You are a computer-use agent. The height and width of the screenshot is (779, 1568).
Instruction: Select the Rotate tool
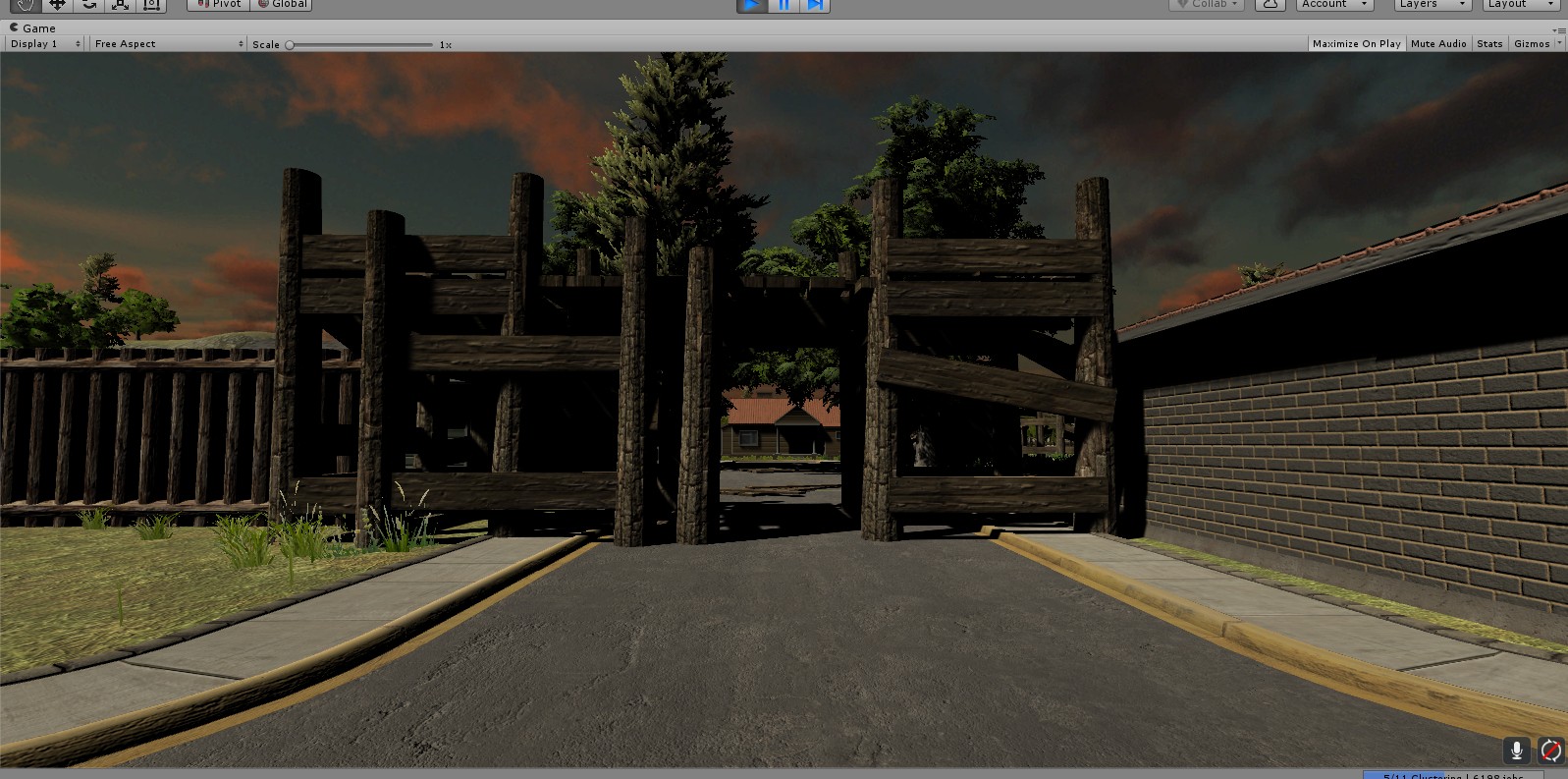tap(88, 4)
